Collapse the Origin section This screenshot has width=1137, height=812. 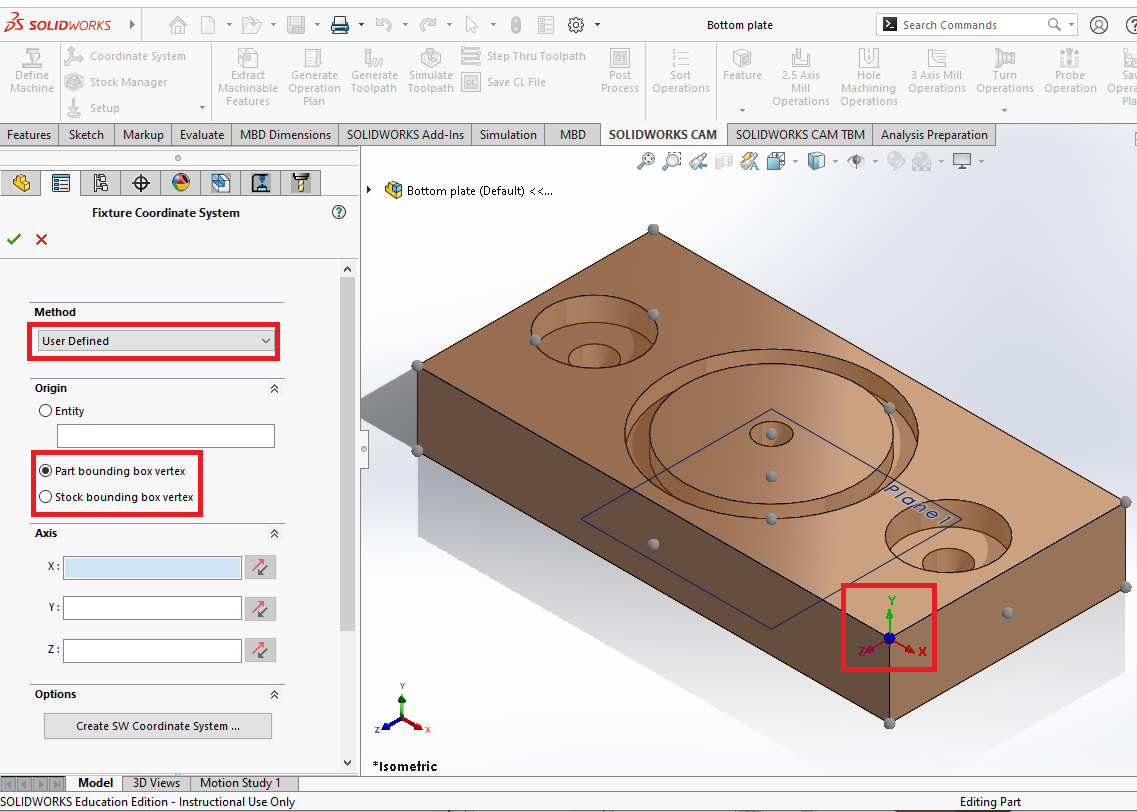coord(274,389)
